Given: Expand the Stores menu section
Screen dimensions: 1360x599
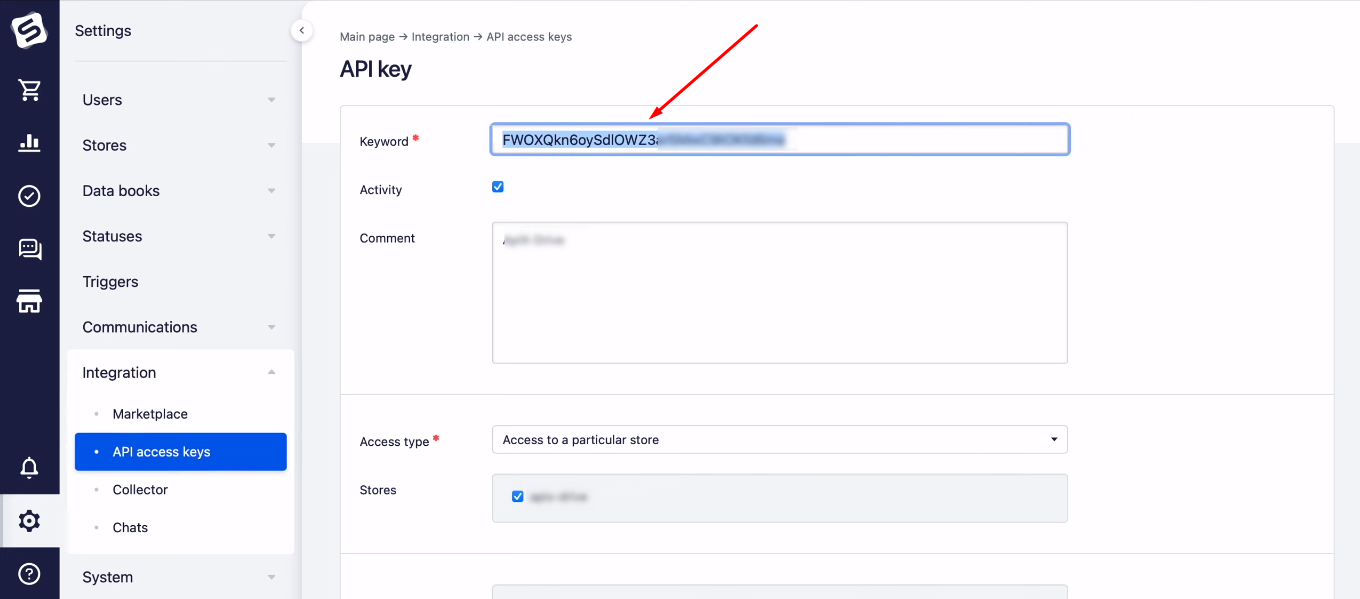Looking at the screenshot, I should [180, 146].
